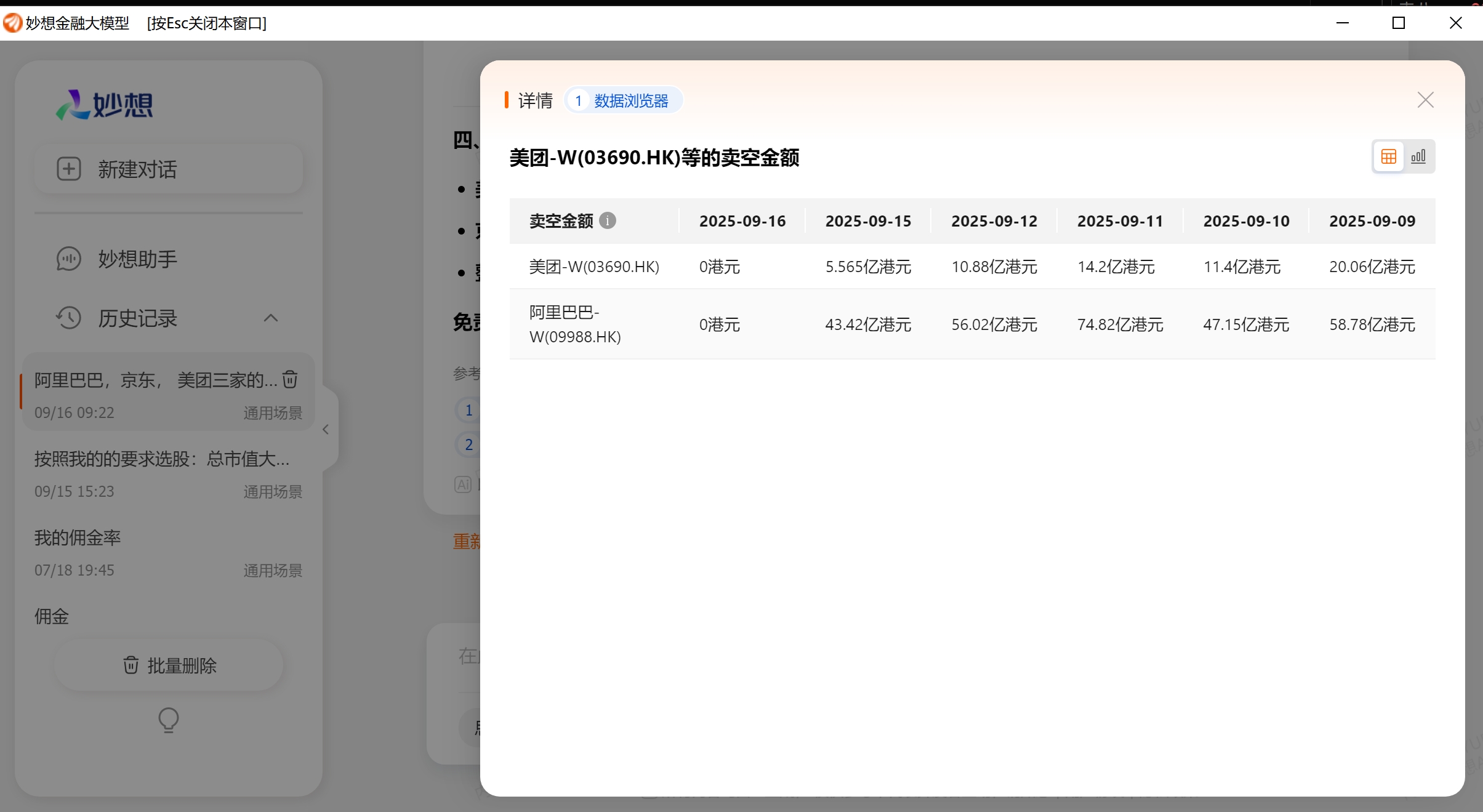Click the 2025-09-10 column header
The height and width of the screenshot is (812, 1483).
tap(1247, 221)
